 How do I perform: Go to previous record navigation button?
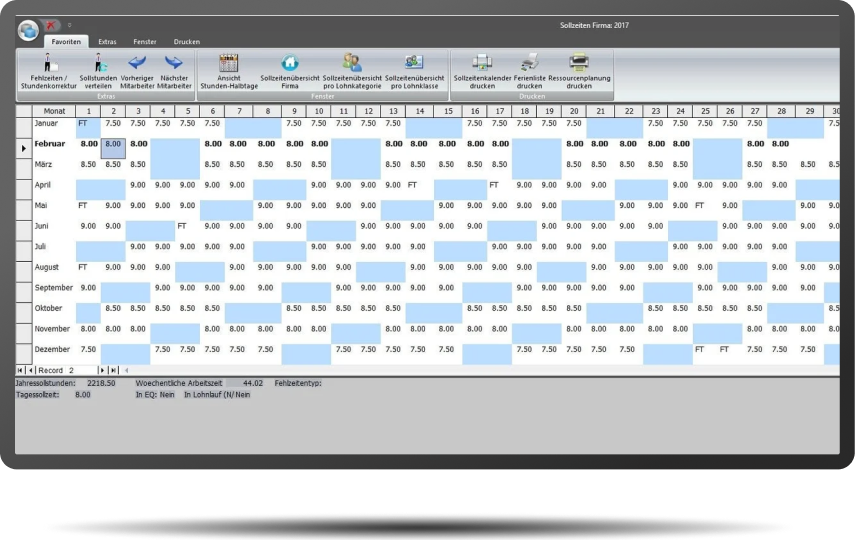coord(31,370)
